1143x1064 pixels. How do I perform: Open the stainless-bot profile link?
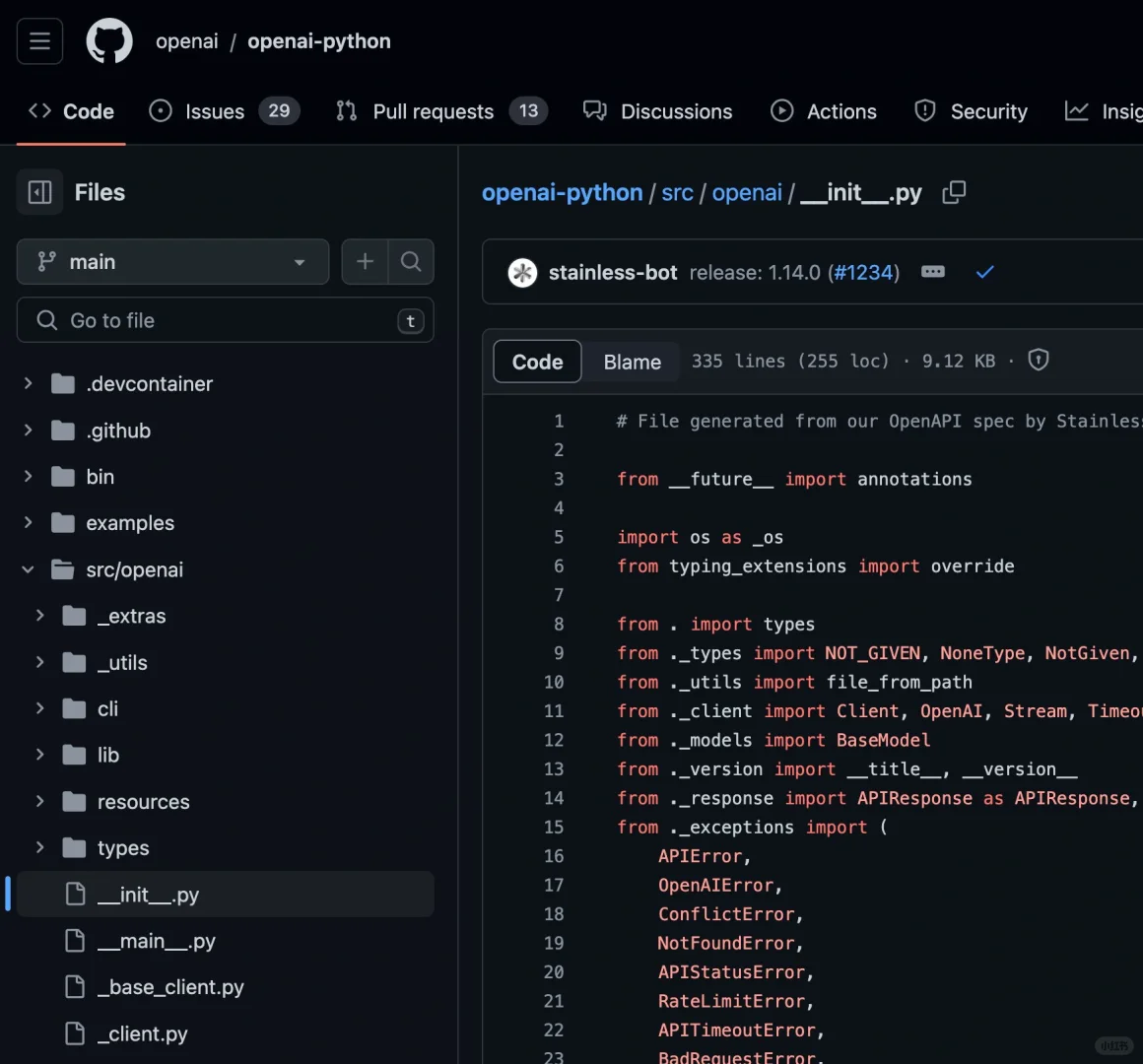[613, 272]
